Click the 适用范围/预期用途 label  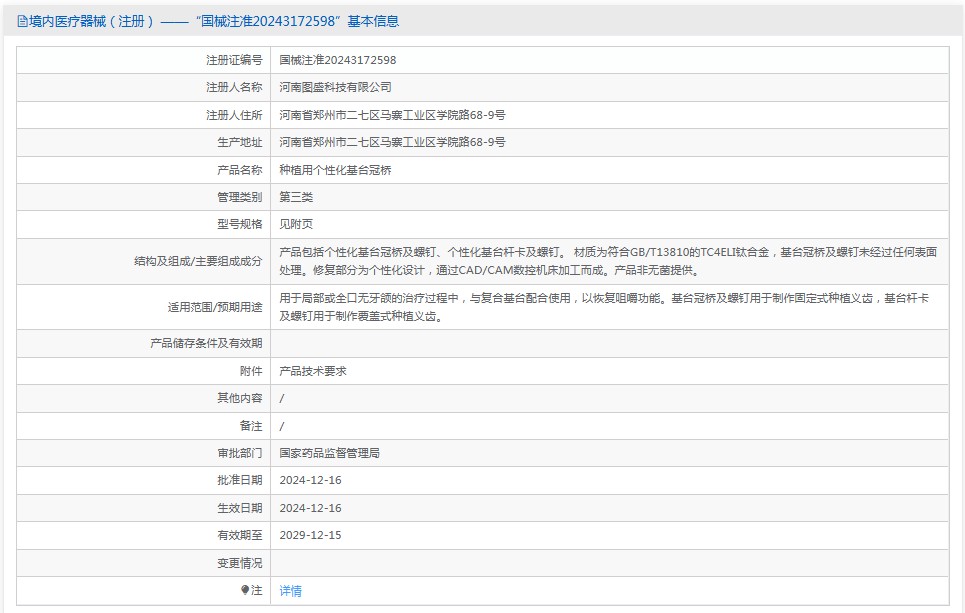click(215, 307)
